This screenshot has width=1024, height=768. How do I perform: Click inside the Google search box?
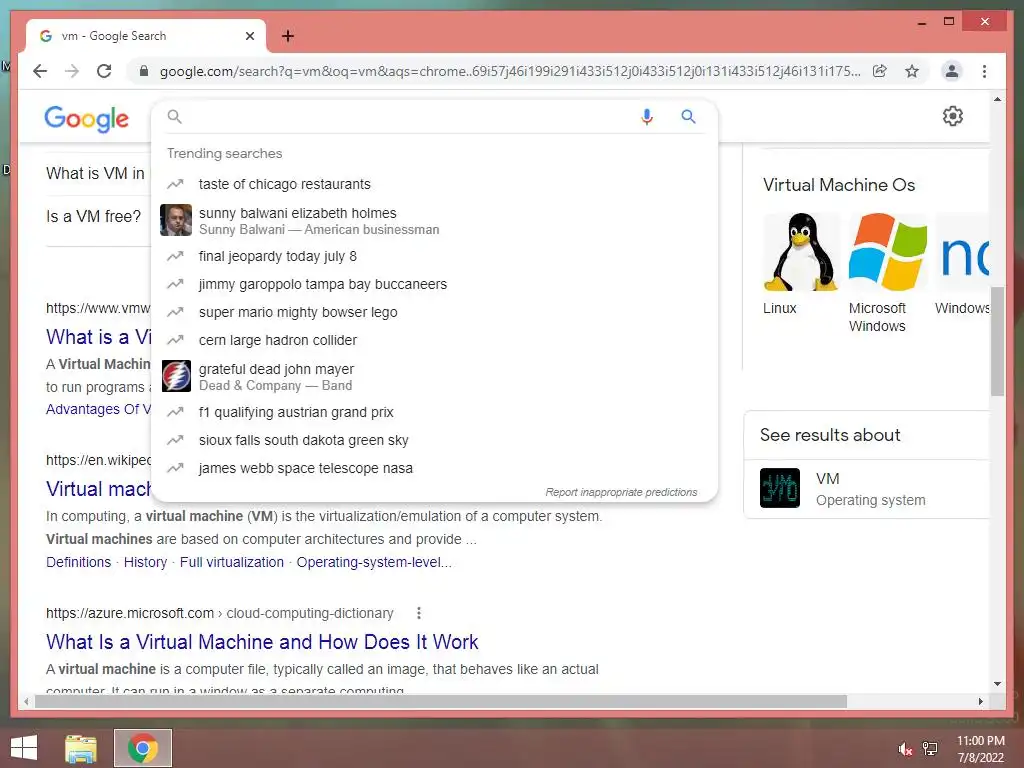point(408,117)
